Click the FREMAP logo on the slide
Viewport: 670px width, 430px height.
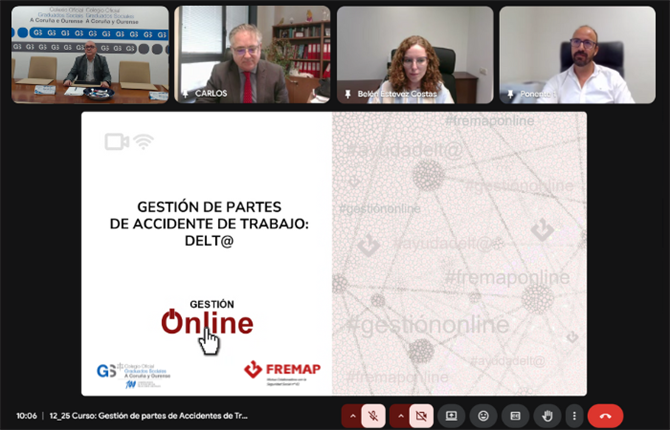coord(282,371)
